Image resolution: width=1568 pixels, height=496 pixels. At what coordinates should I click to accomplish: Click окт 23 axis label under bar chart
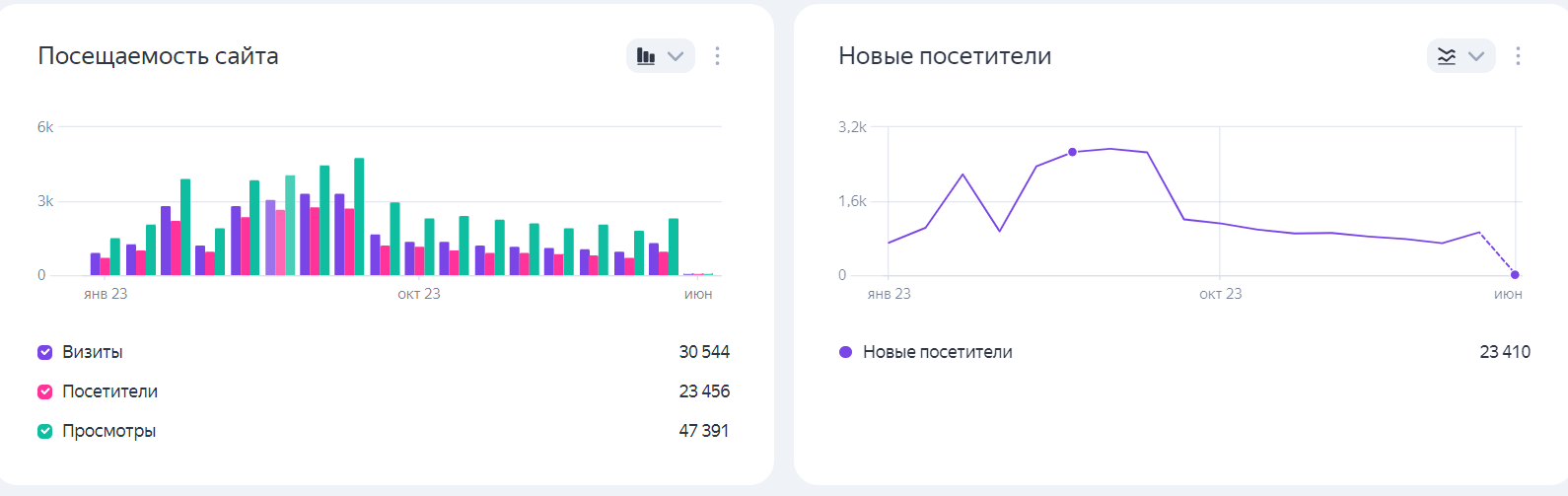(x=419, y=294)
